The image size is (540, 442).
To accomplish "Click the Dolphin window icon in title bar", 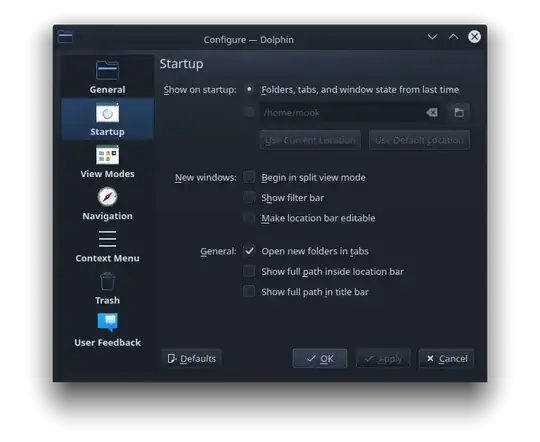I will click(x=65, y=37).
